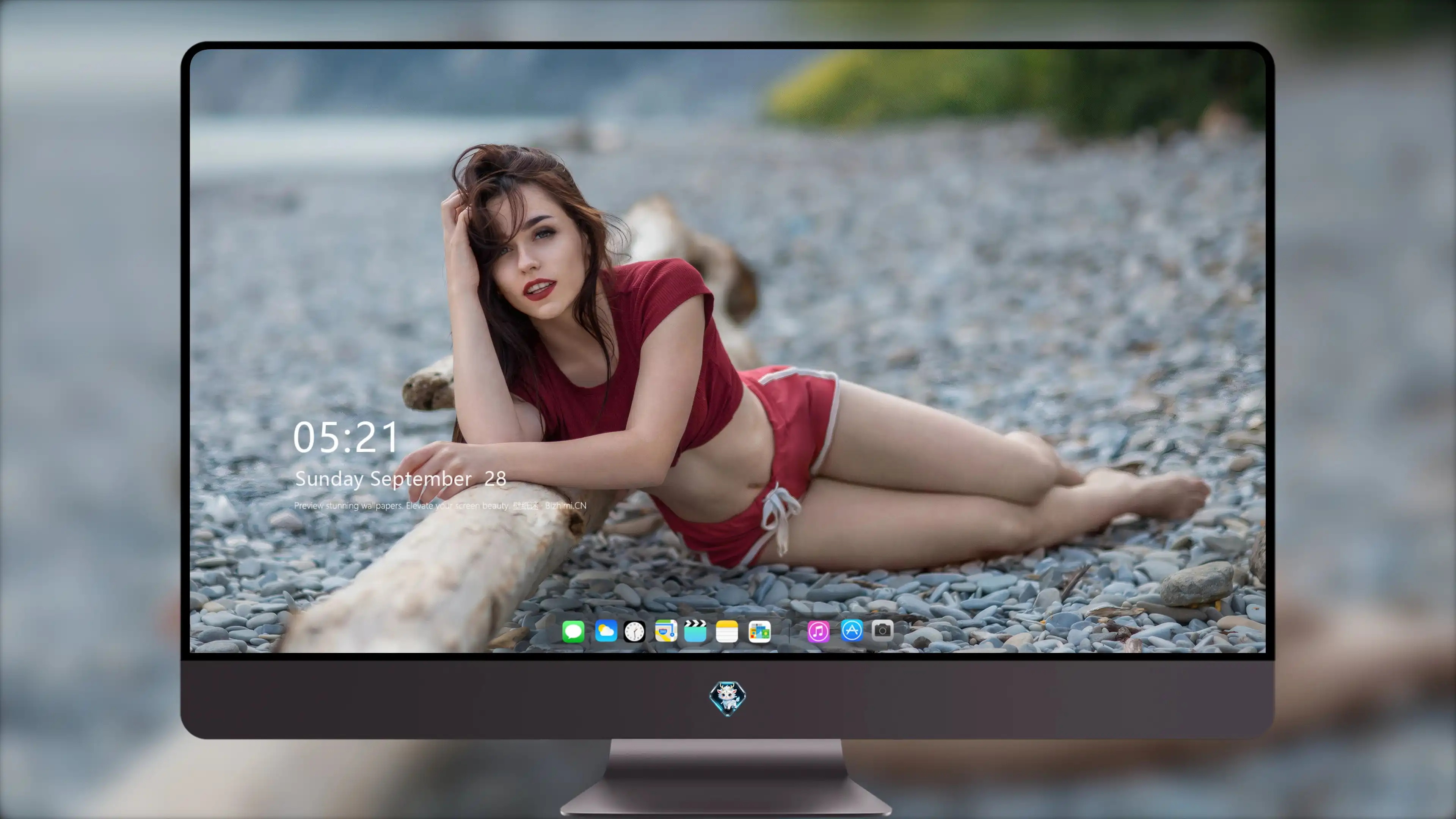Launch the Maps app from the dock
Screen dimensions: 1456x819
(x=666, y=631)
